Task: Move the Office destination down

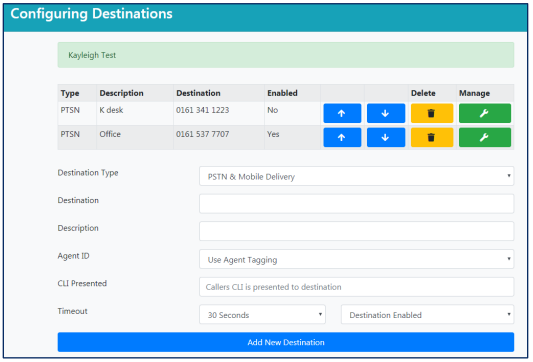Action: (386, 137)
